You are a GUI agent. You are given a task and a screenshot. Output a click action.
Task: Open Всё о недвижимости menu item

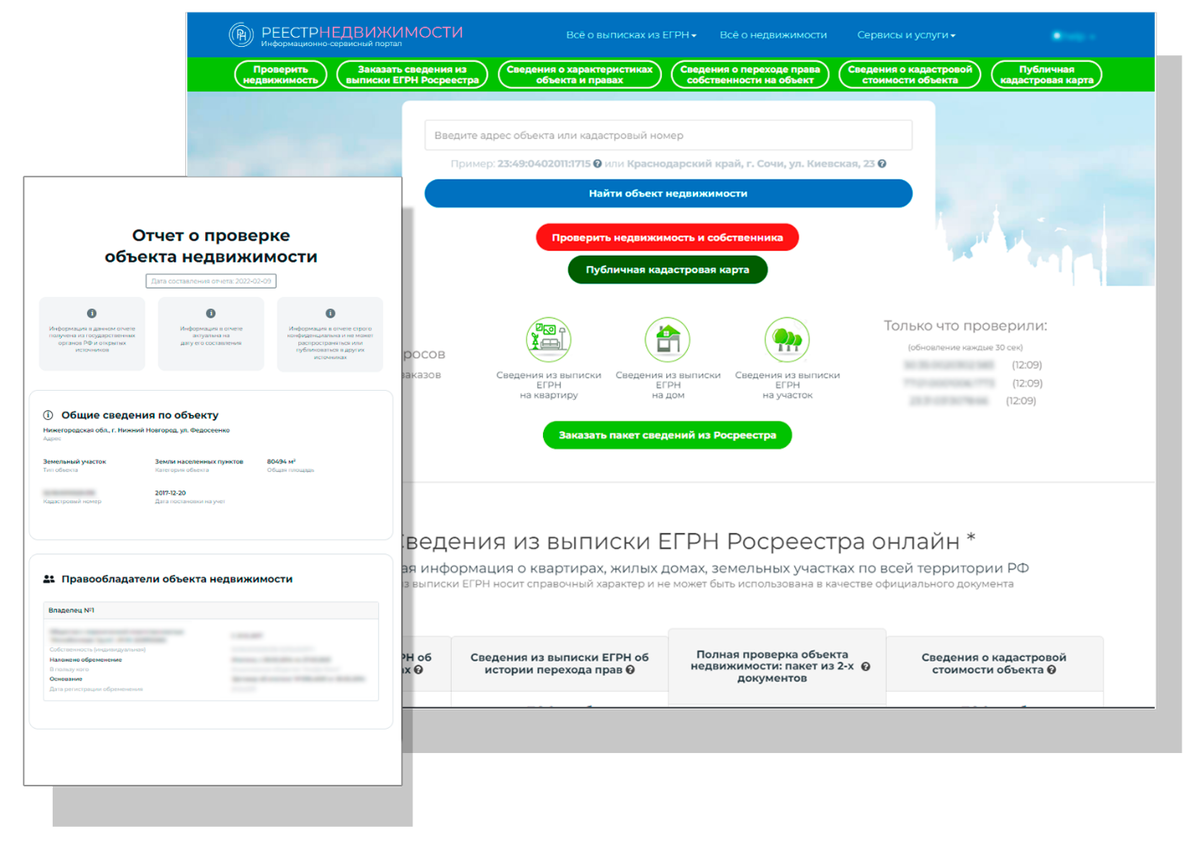(773, 35)
